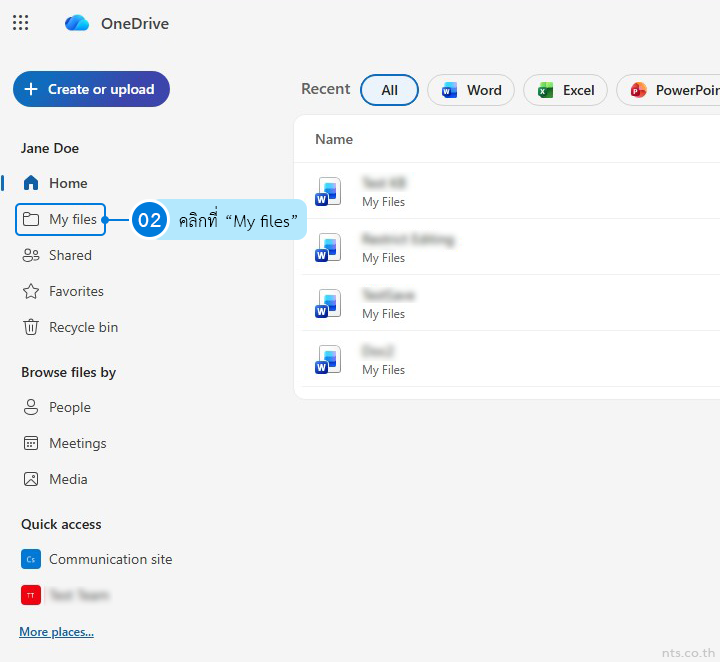Open the Recycle bin trash icon
This screenshot has height=662, width=720.
(31, 327)
